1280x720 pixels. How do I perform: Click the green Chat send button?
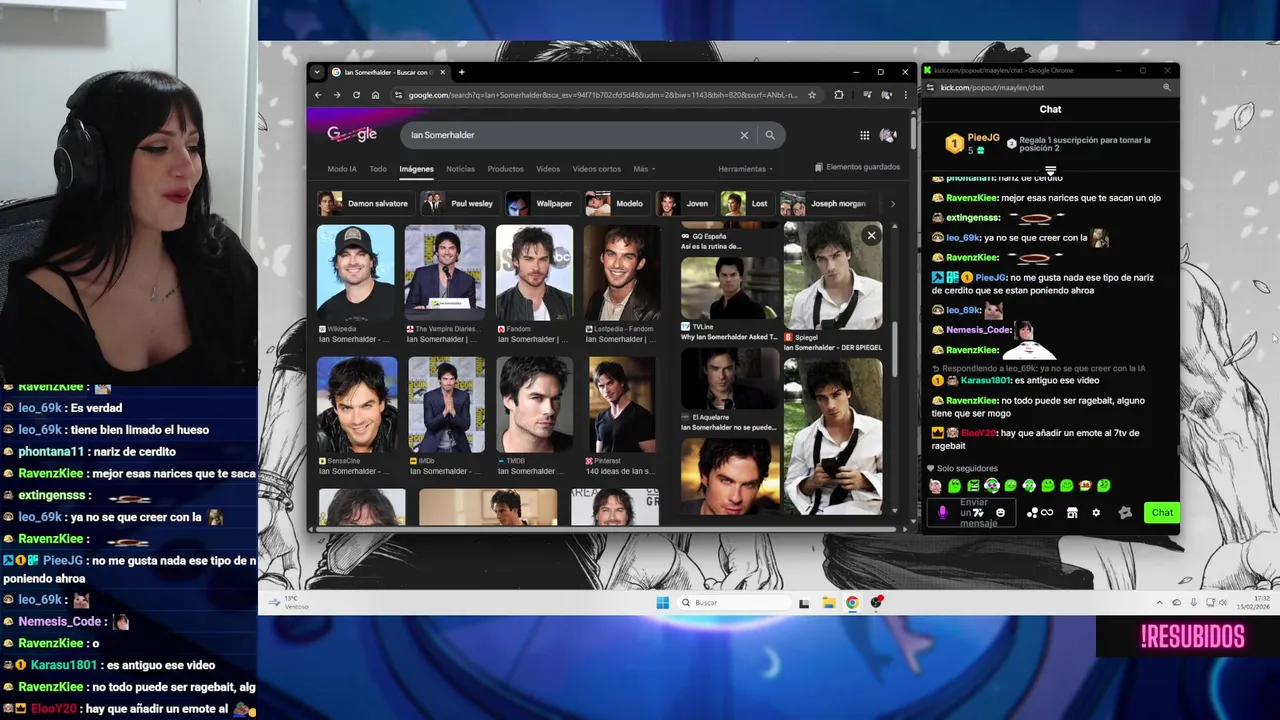1162,512
